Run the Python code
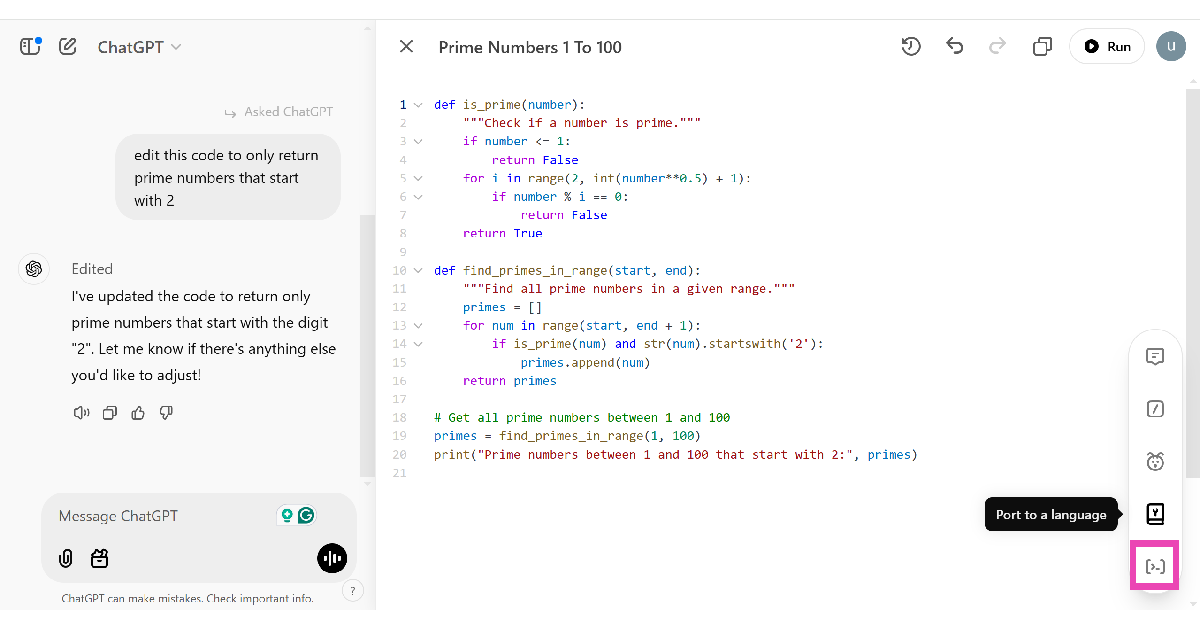This screenshot has width=1200, height=628. 1107,46
